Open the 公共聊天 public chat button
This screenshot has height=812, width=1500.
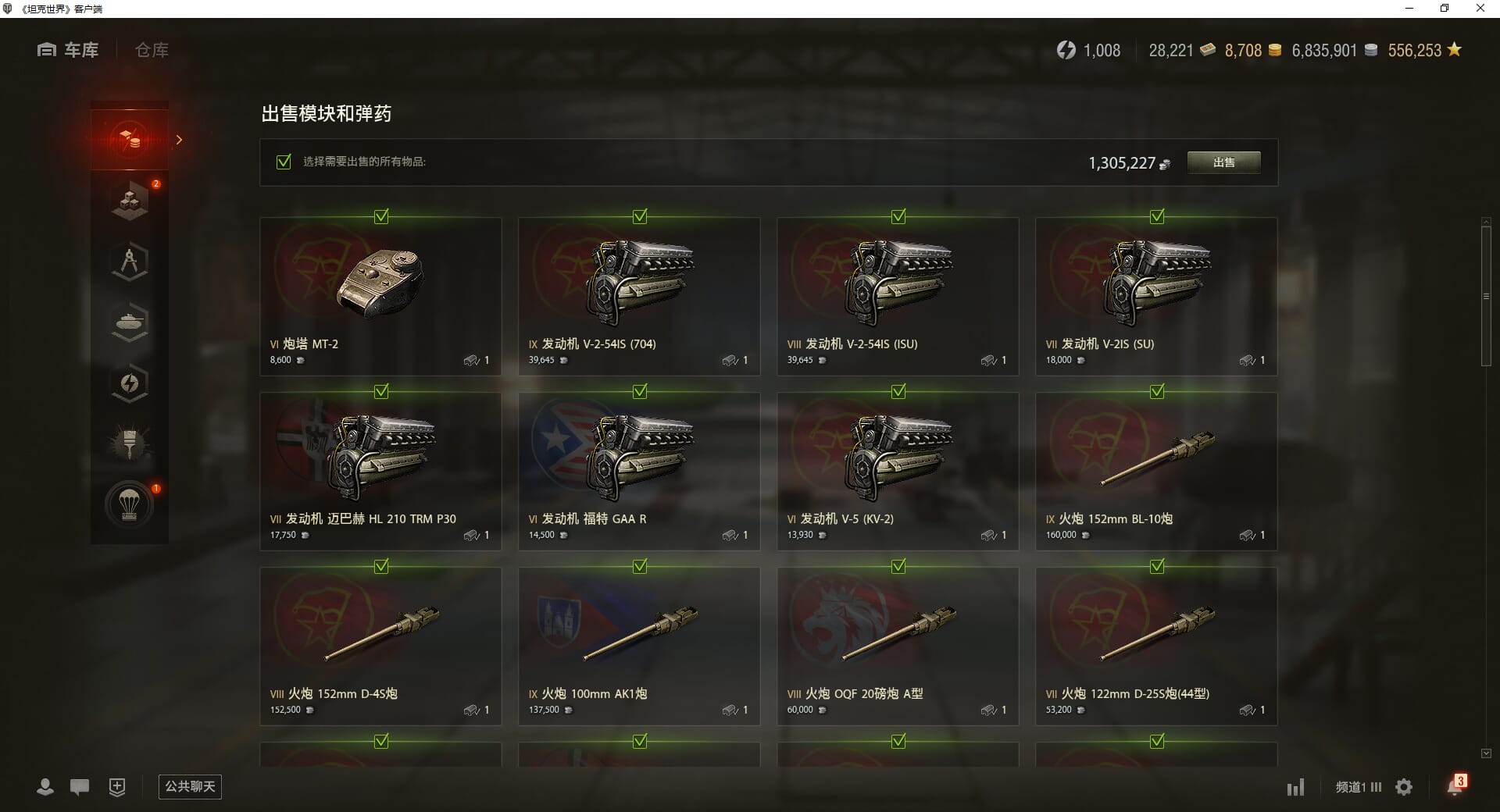pyautogui.click(x=190, y=786)
